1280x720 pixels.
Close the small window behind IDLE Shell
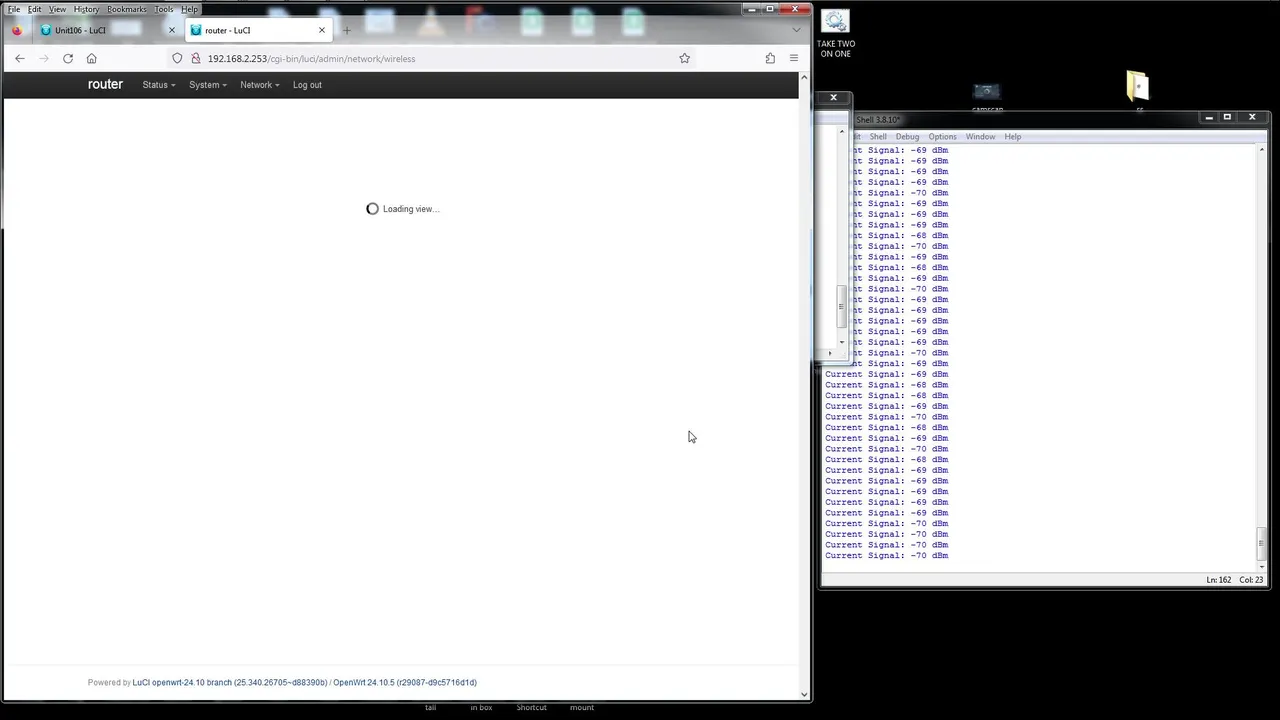point(833,98)
